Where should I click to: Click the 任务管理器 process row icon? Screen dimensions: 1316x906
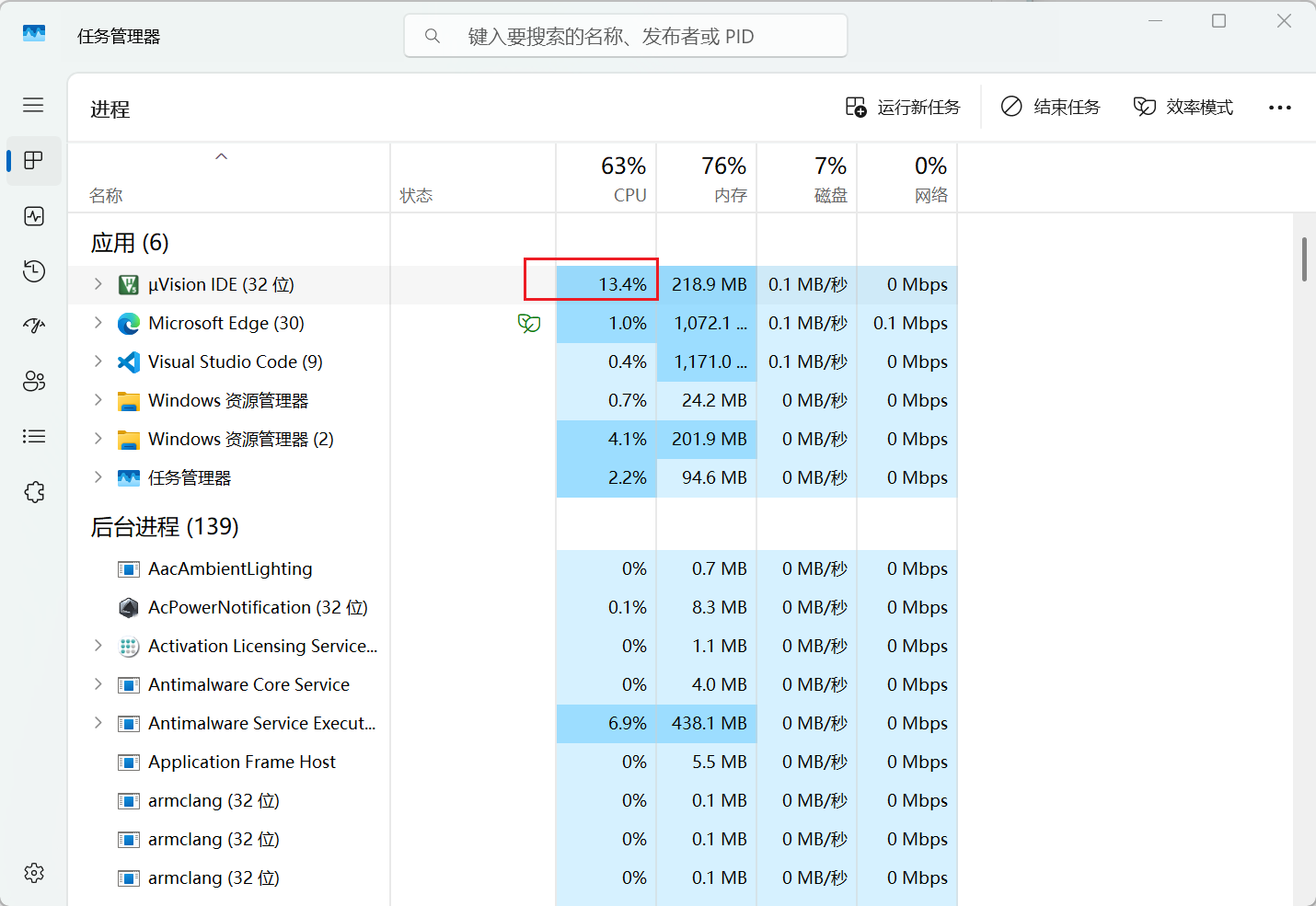[x=129, y=478]
